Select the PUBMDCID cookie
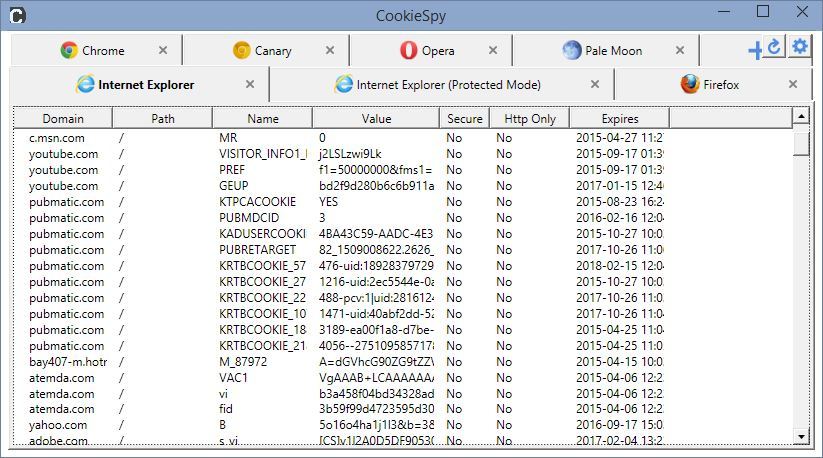 pos(249,218)
